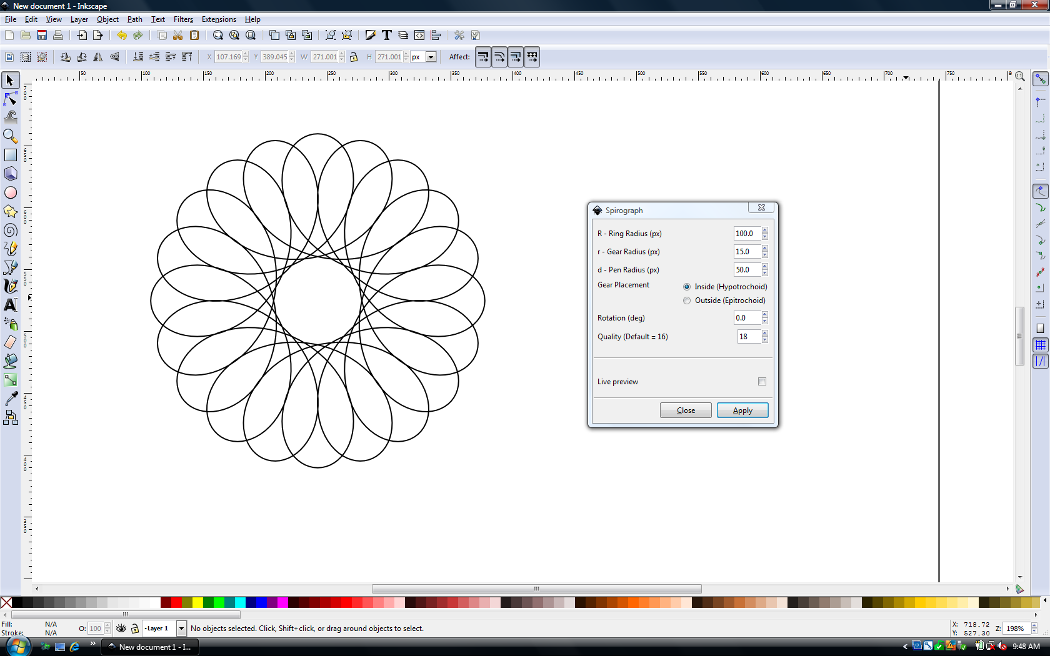
Task: Pick the Color dropper tool
Action: pyautogui.click(x=10, y=398)
